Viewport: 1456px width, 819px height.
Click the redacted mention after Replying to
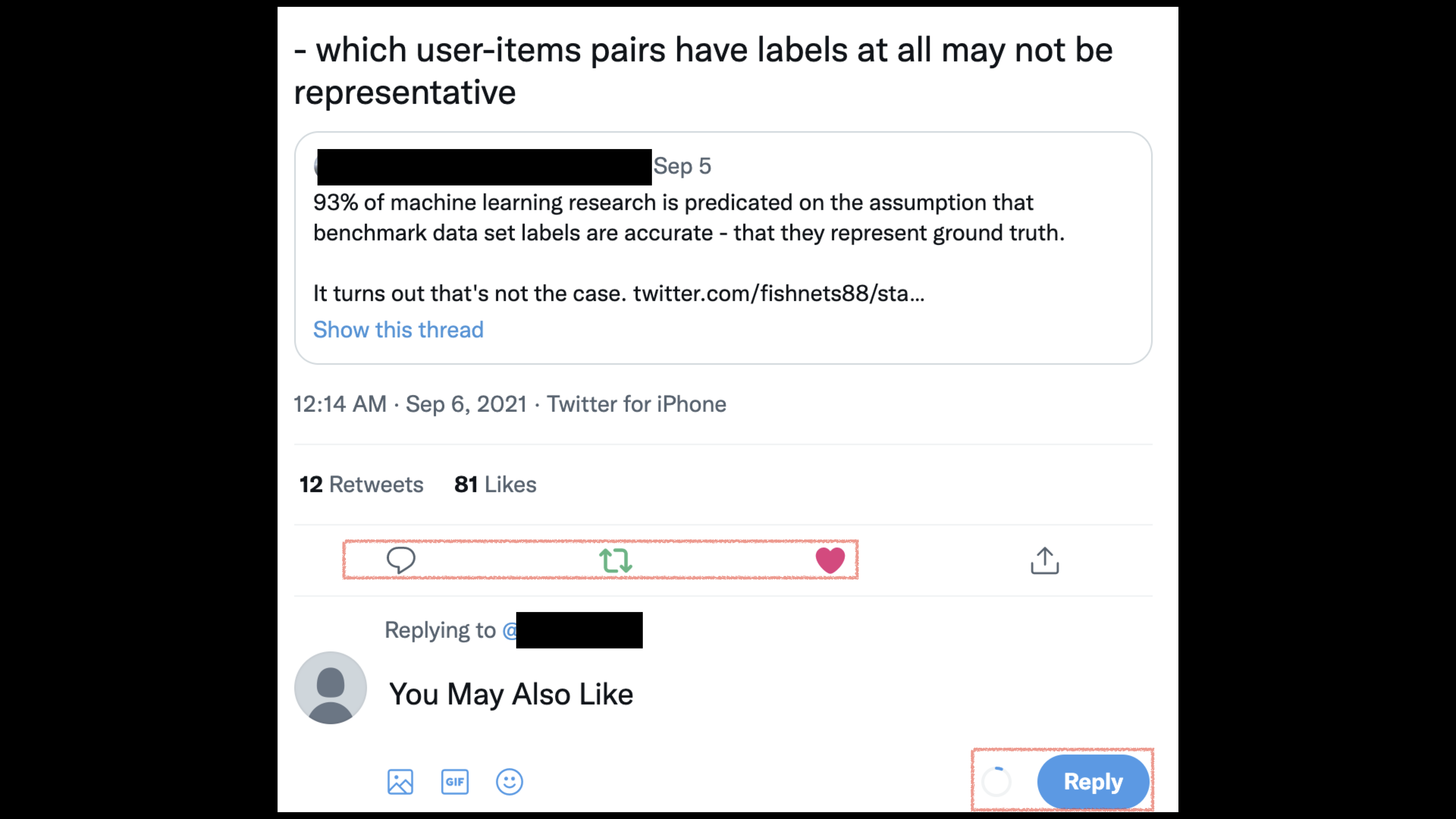tap(579, 630)
